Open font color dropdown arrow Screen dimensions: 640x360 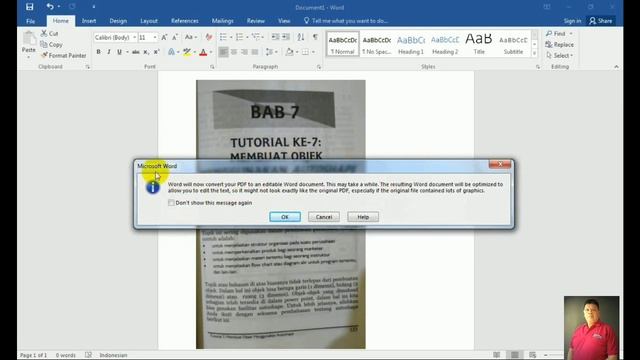211,52
